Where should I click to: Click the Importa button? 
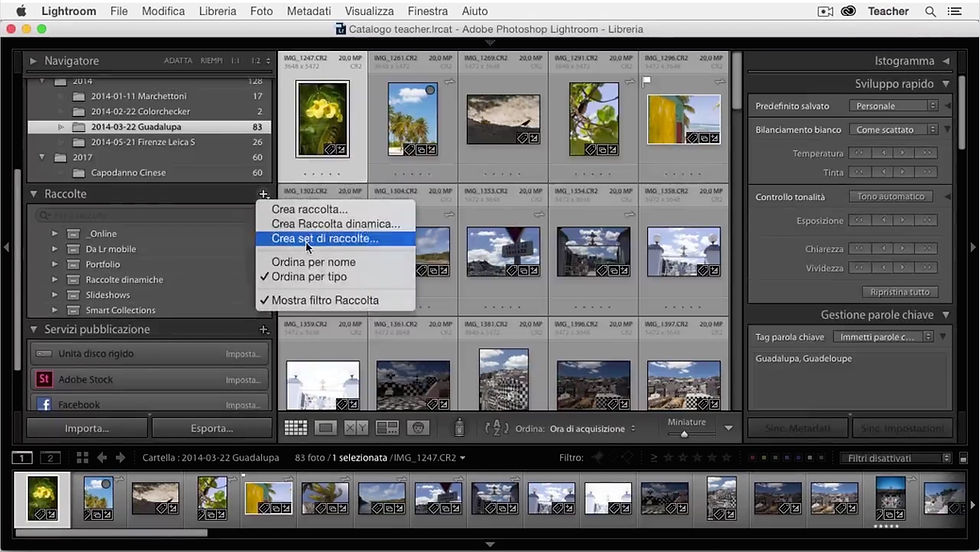pyautogui.click(x=87, y=428)
